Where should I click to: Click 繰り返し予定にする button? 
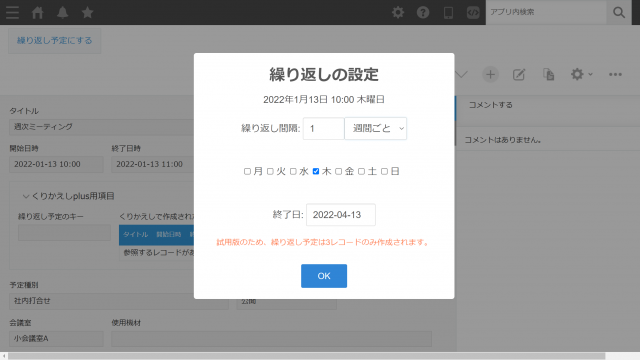click(x=54, y=40)
